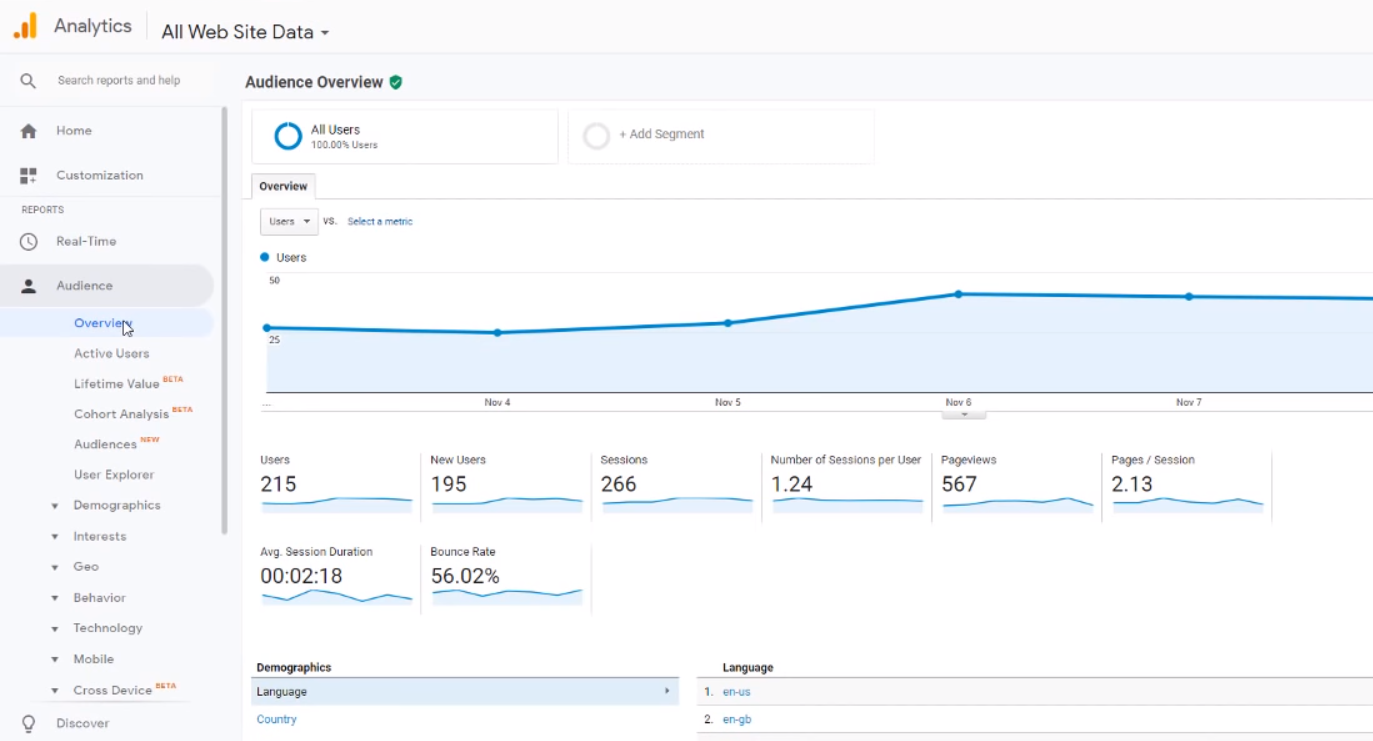
Task: Click the Customization dashboard icon
Action: pos(28,176)
